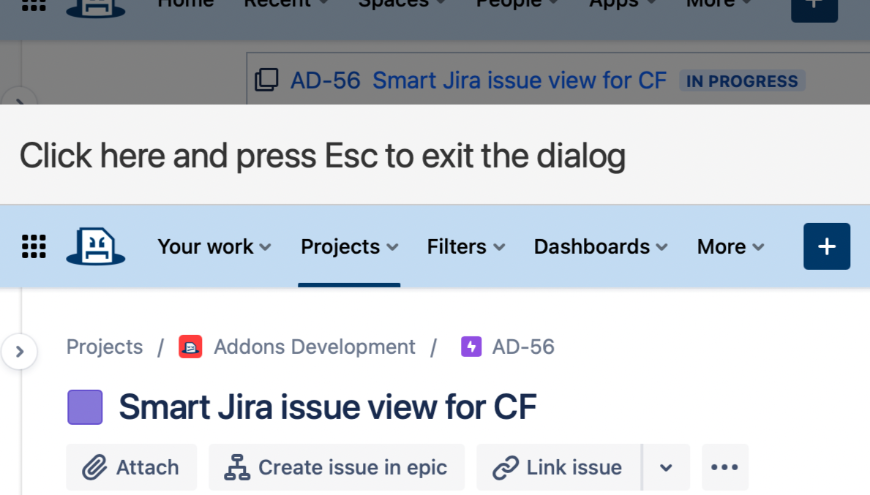Click the purple epic color square
This screenshot has height=495, width=870.
point(85,407)
